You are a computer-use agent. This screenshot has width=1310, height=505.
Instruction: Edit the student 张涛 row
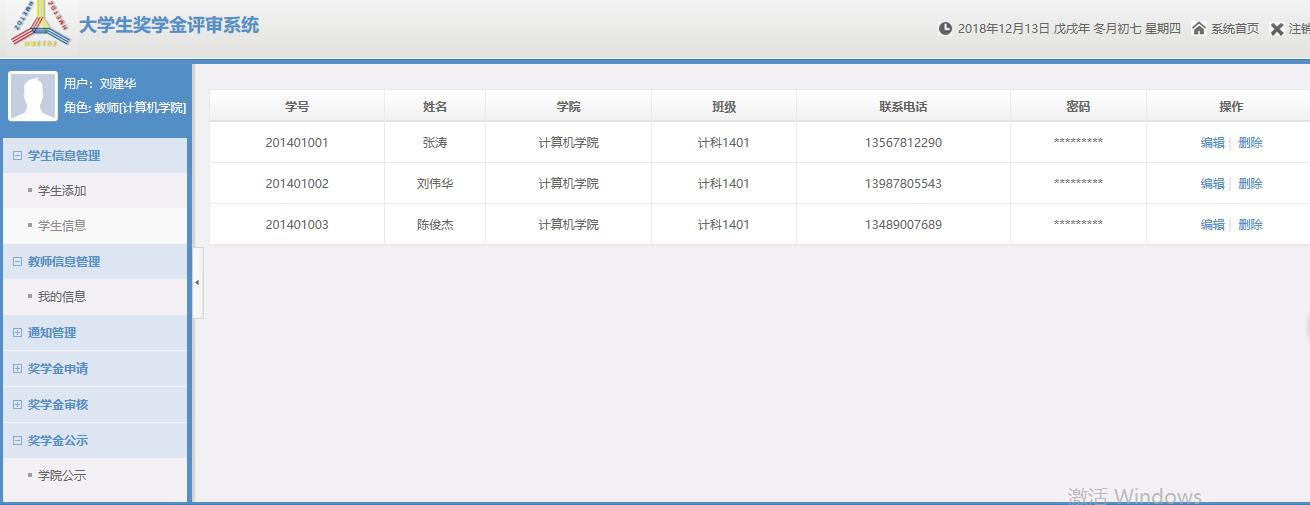(x=1212, y=142)
